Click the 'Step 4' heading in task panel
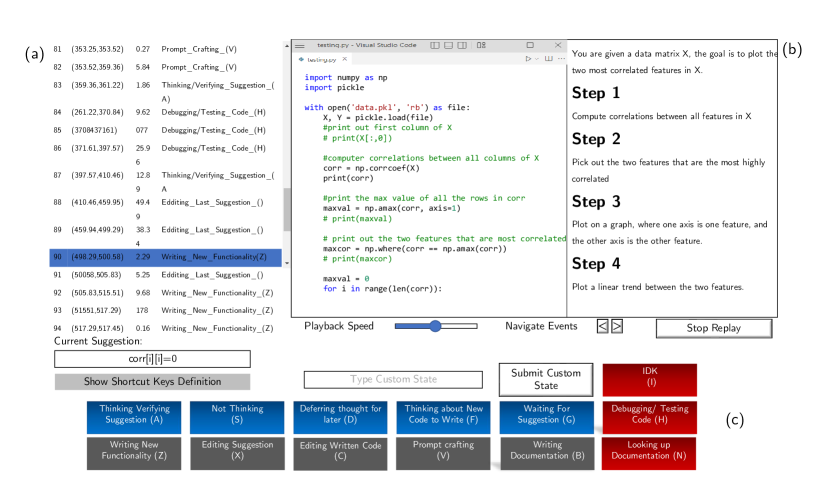 click(x=596, y=264)
